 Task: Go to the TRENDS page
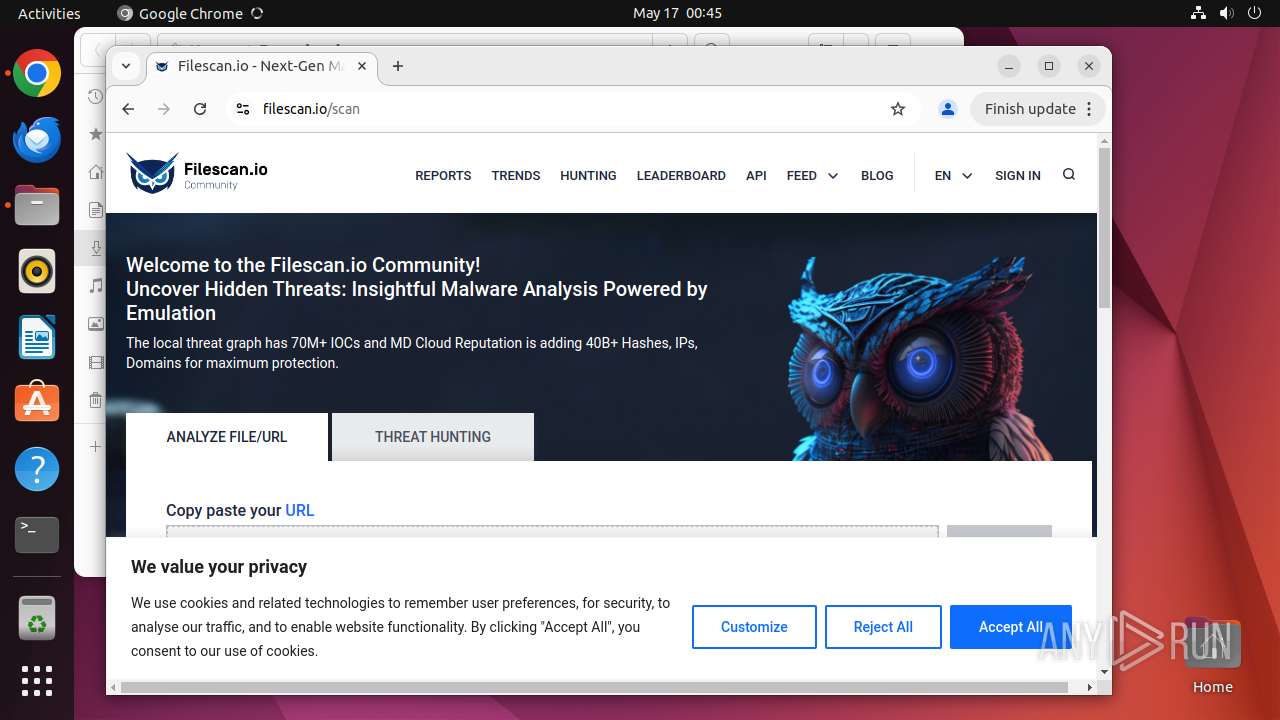[x=516, y=175]
